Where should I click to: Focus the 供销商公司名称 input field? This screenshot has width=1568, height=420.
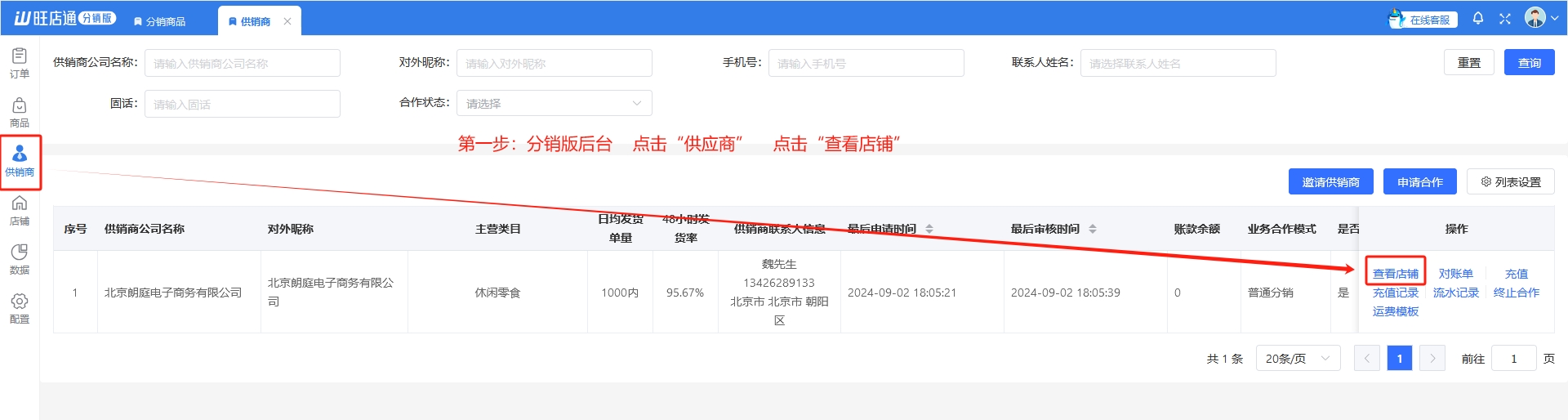(242, 64)
